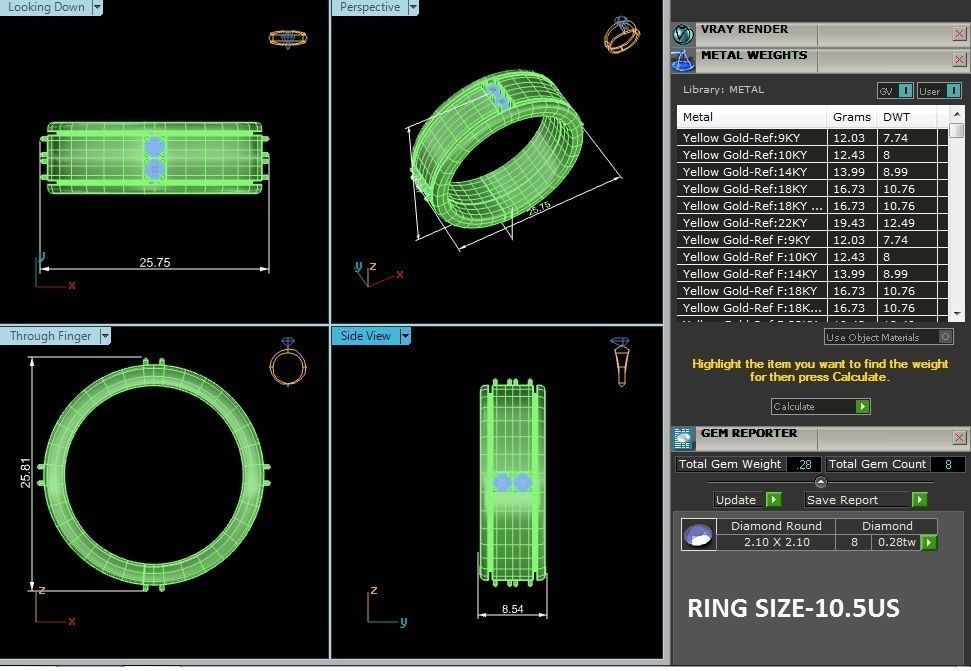Screen dimensions: 971x671
Task: Click the ring icon in Through Finger viewport
Action: (x=288, y=362)
